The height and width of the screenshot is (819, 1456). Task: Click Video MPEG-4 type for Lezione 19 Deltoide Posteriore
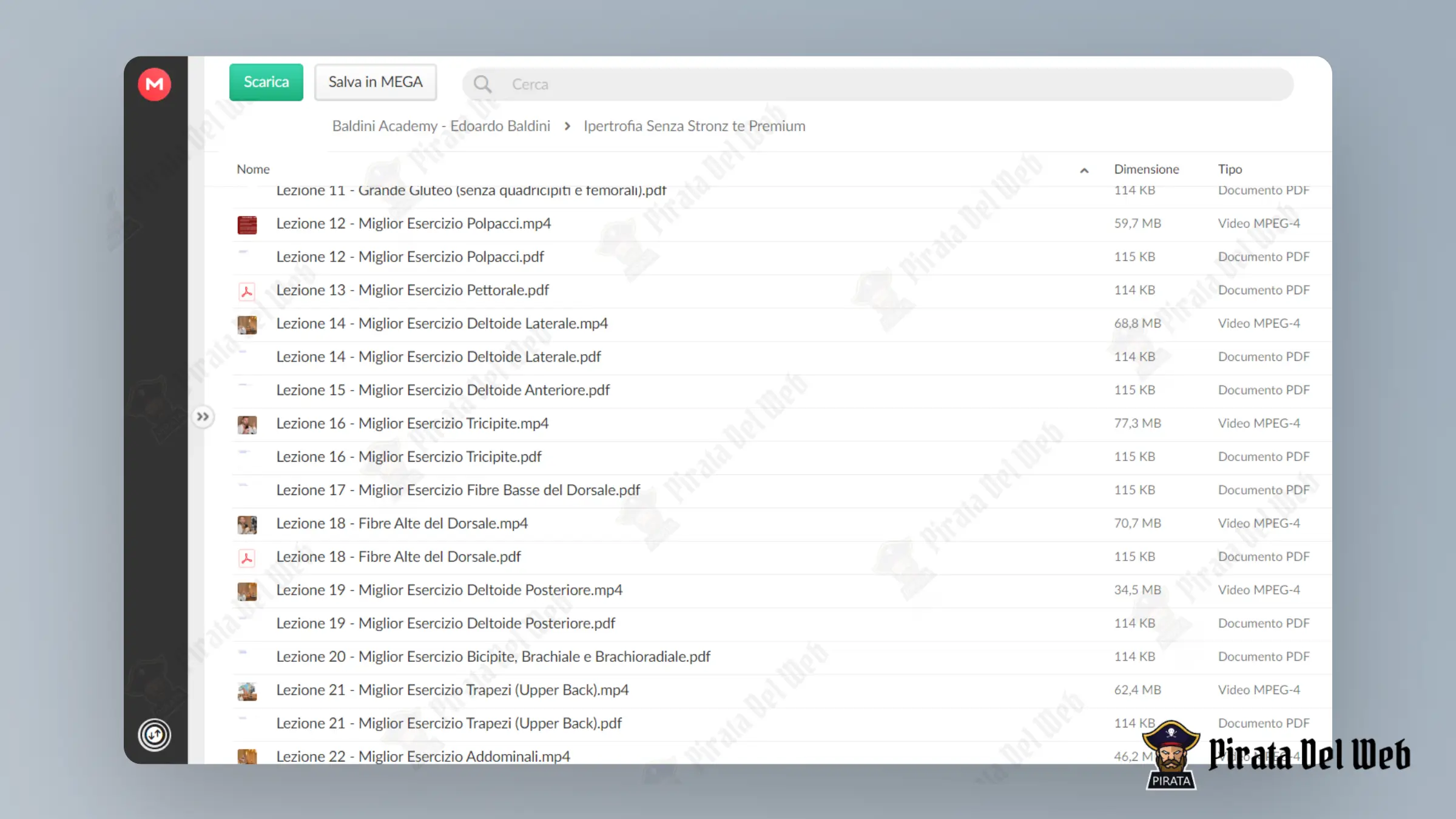click(1259, 590)
